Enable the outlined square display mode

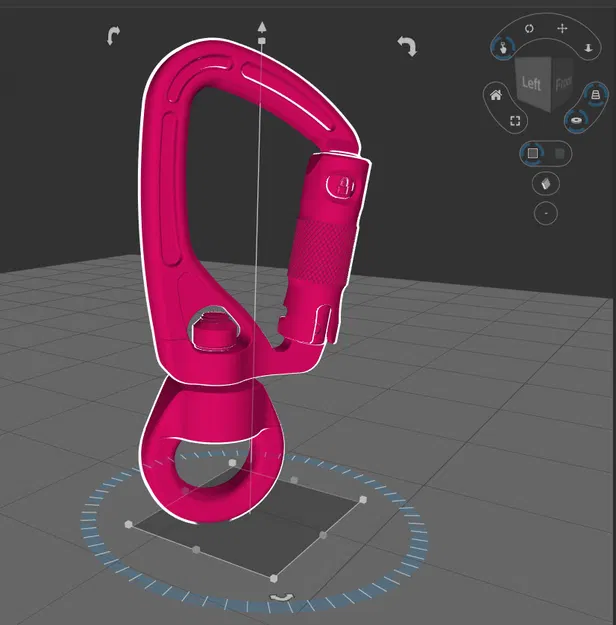[533, 153]
